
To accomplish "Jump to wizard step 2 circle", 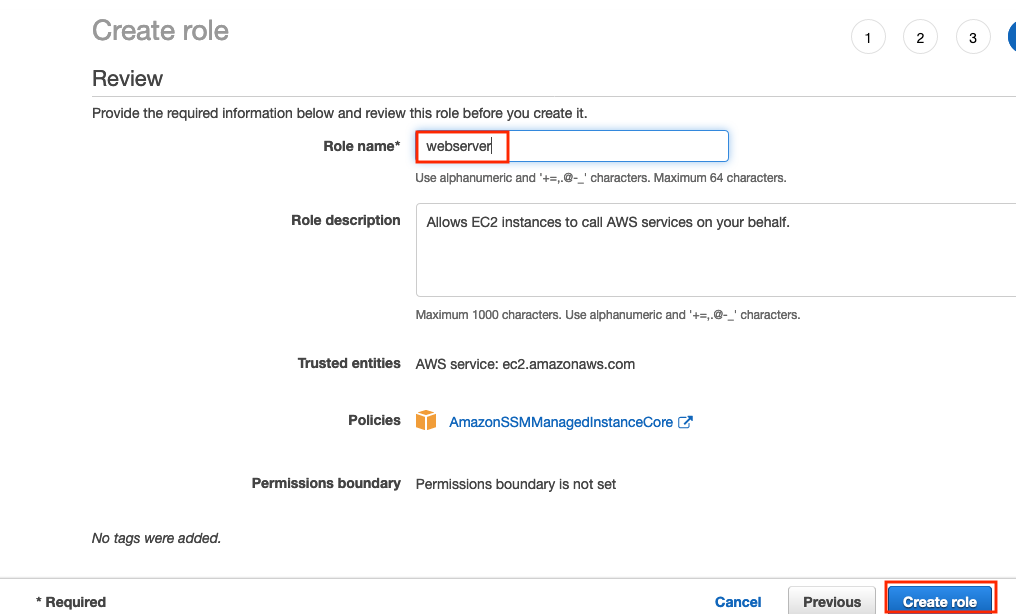I will [x=920, y=38].
